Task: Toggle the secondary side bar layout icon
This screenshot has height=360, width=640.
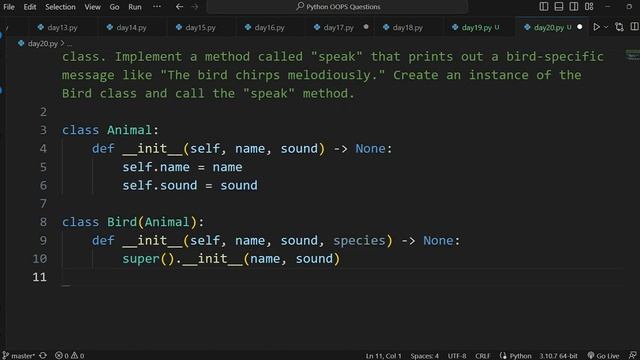Action: pos(573,7)
